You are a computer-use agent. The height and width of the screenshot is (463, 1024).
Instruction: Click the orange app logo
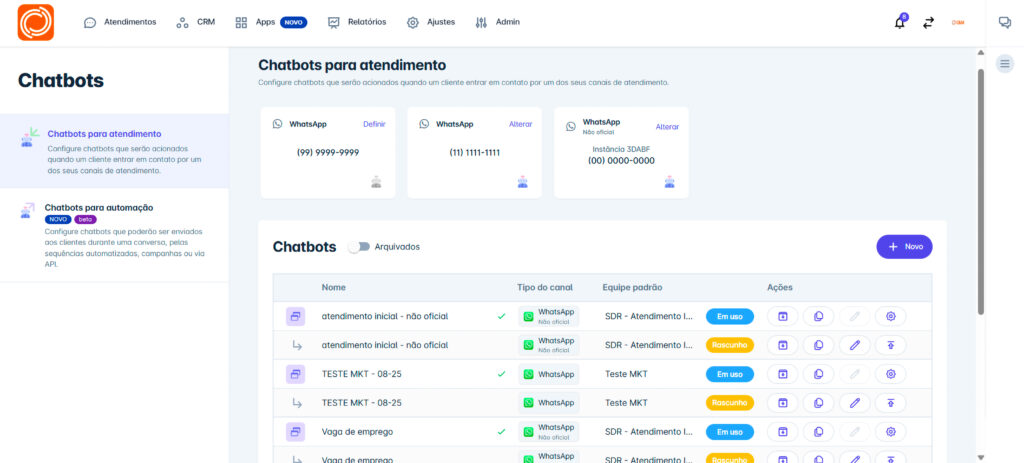pyautogui.click(x=36, y=22)
